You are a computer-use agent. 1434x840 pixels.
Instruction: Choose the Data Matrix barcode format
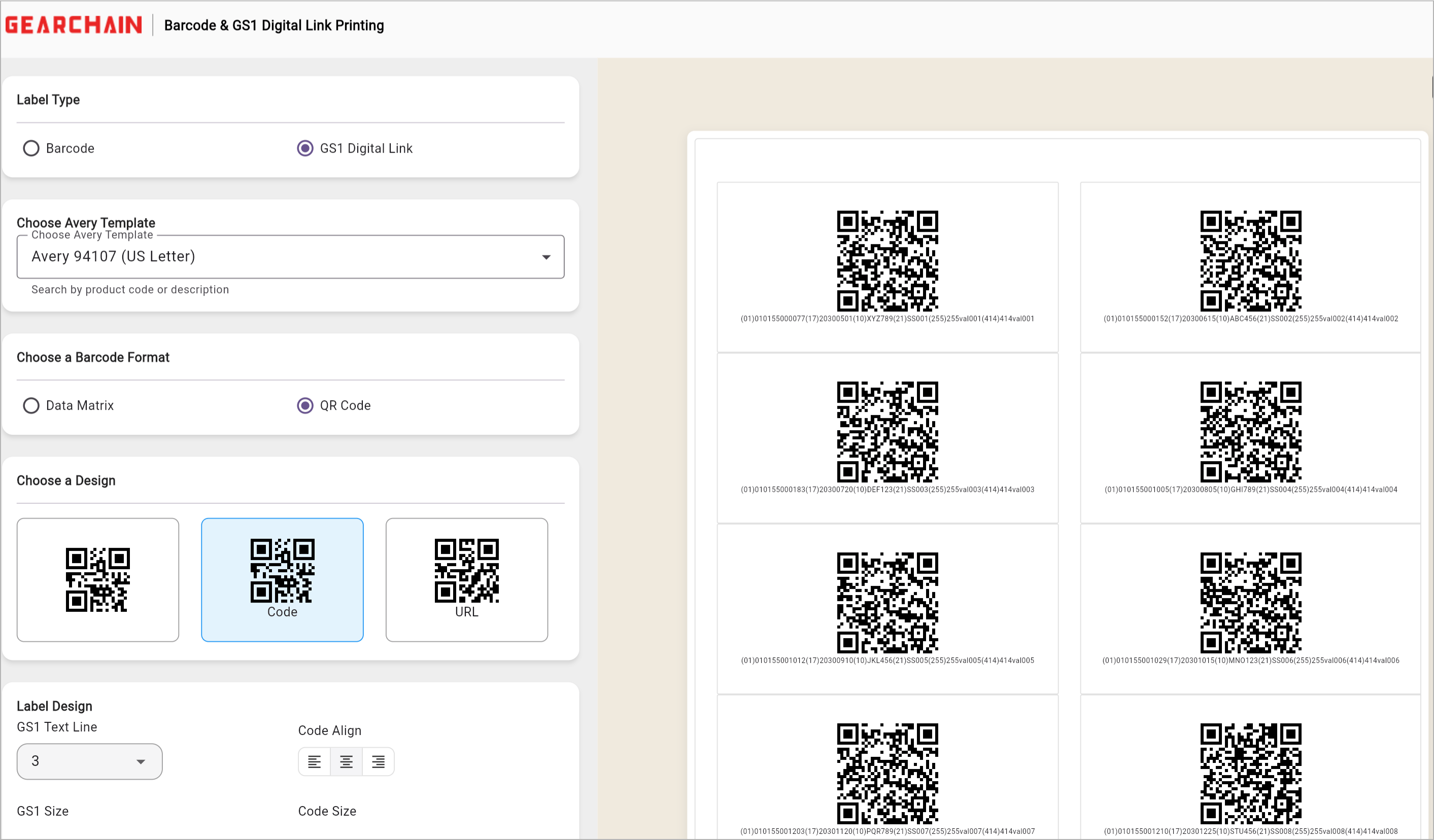[x=31, y=405]
